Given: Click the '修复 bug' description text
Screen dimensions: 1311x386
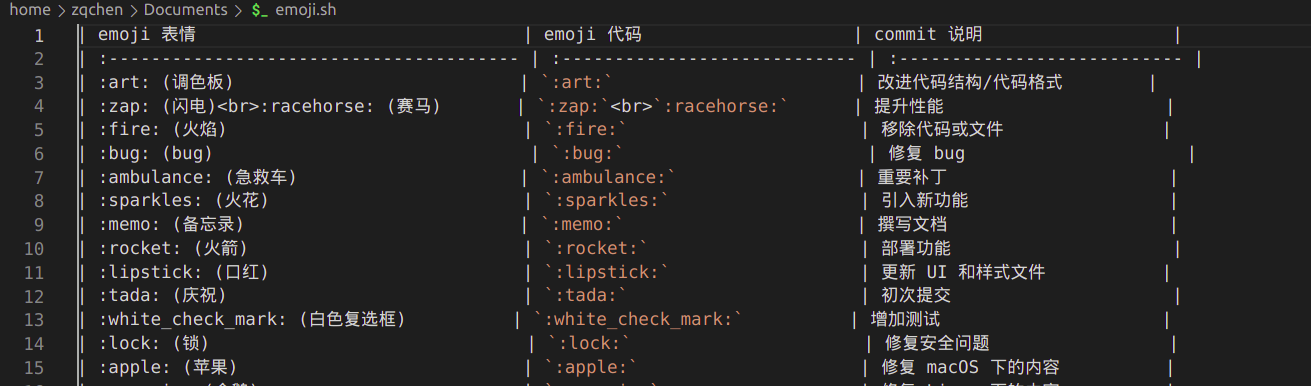Looking at the screenshot, I should point(927,154).
